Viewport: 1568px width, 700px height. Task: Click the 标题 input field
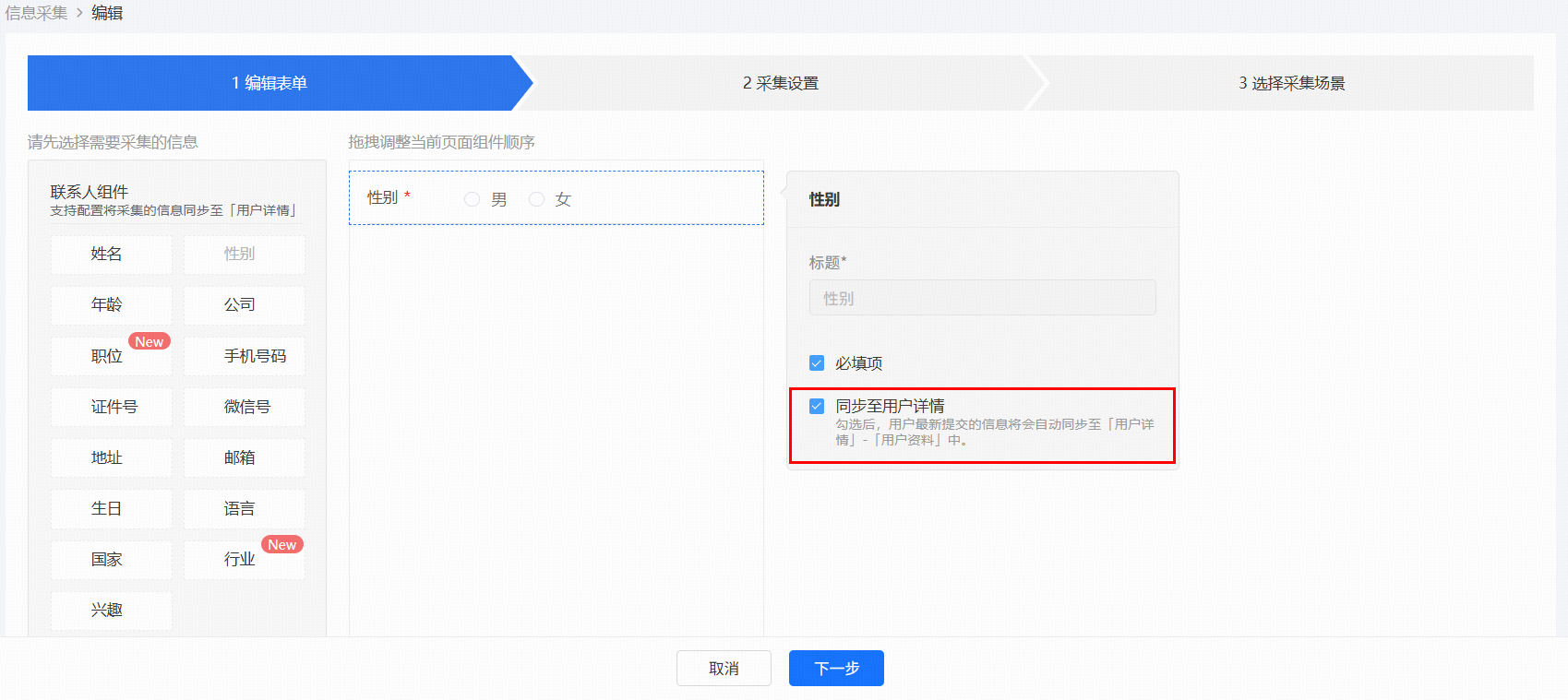pos(981,298)
